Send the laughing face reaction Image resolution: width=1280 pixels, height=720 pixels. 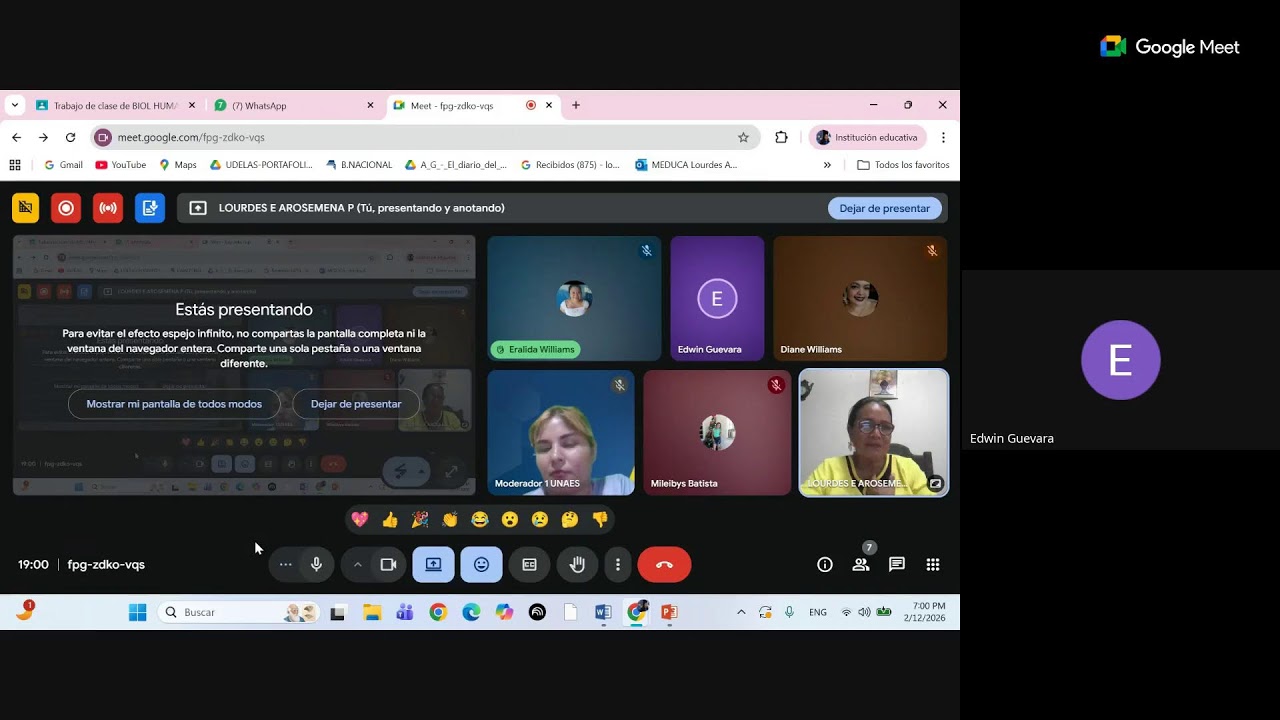480,519
